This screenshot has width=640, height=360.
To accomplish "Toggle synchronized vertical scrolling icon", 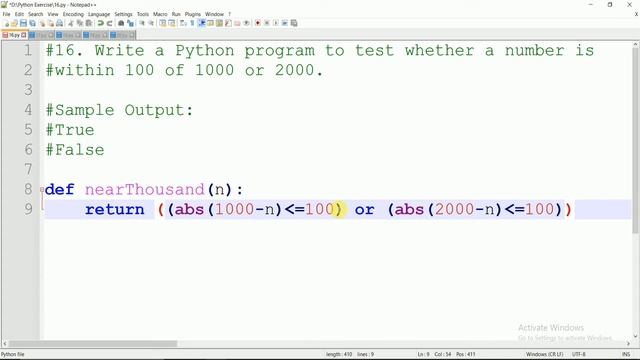I will click(163, 23).
